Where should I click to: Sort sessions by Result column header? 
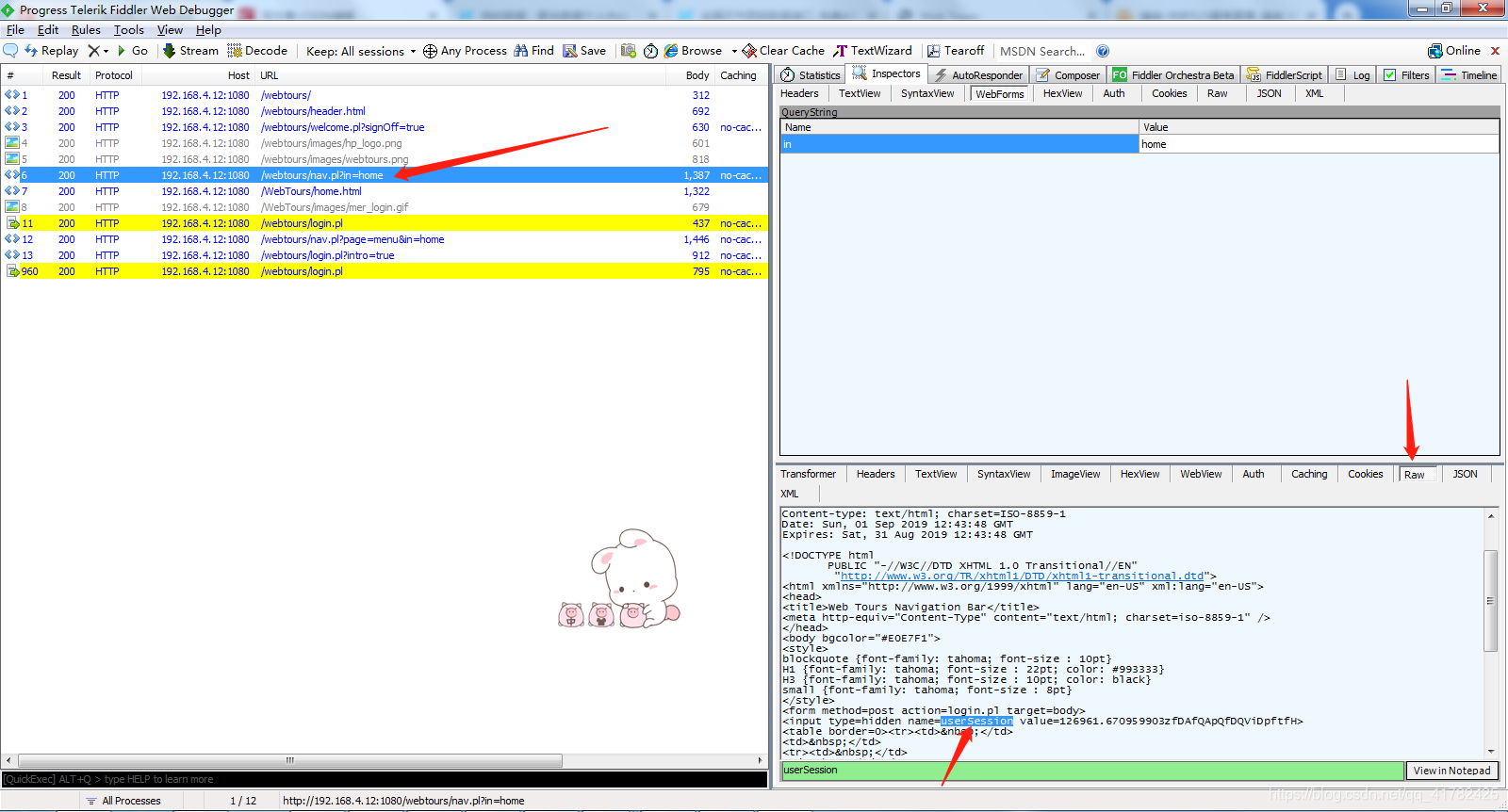(x=66, y=75)
